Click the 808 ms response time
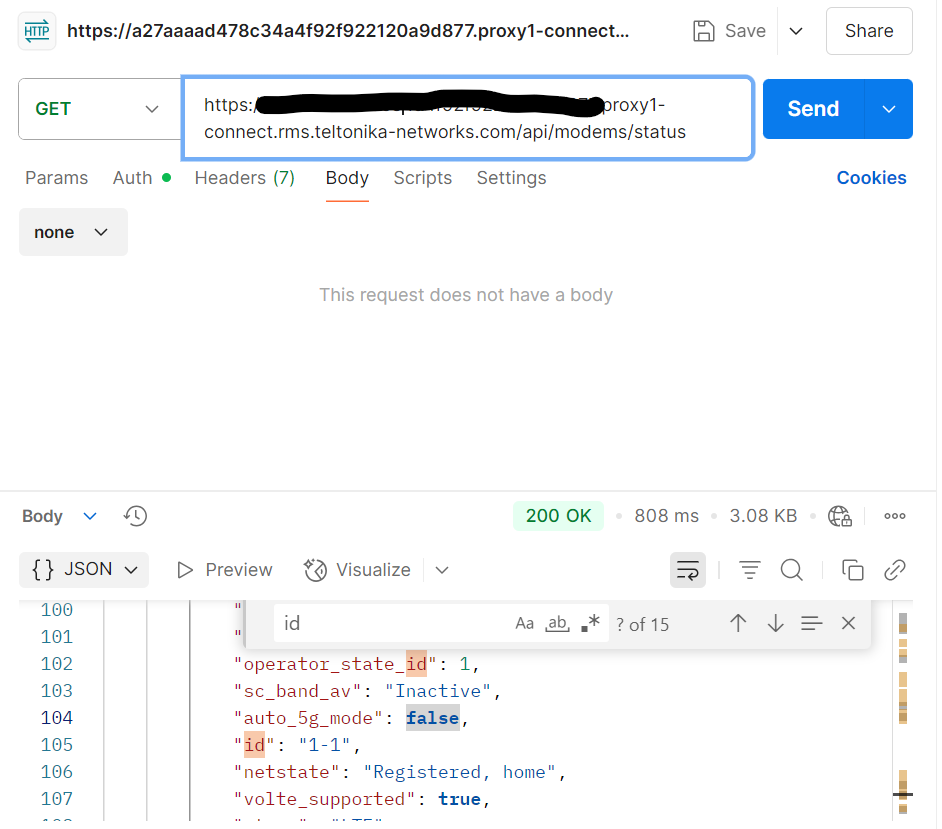942x829 pixels. click(x=666, y=516)
